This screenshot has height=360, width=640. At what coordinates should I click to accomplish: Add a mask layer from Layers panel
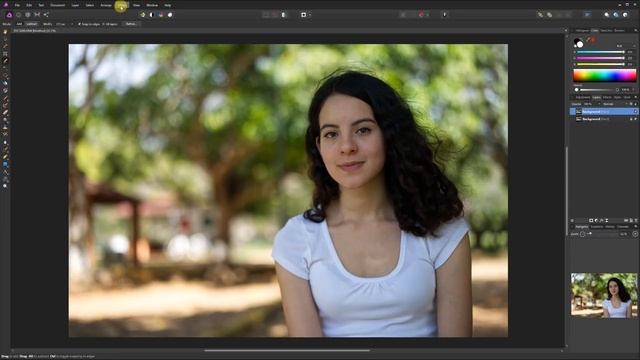pos(591,220)
